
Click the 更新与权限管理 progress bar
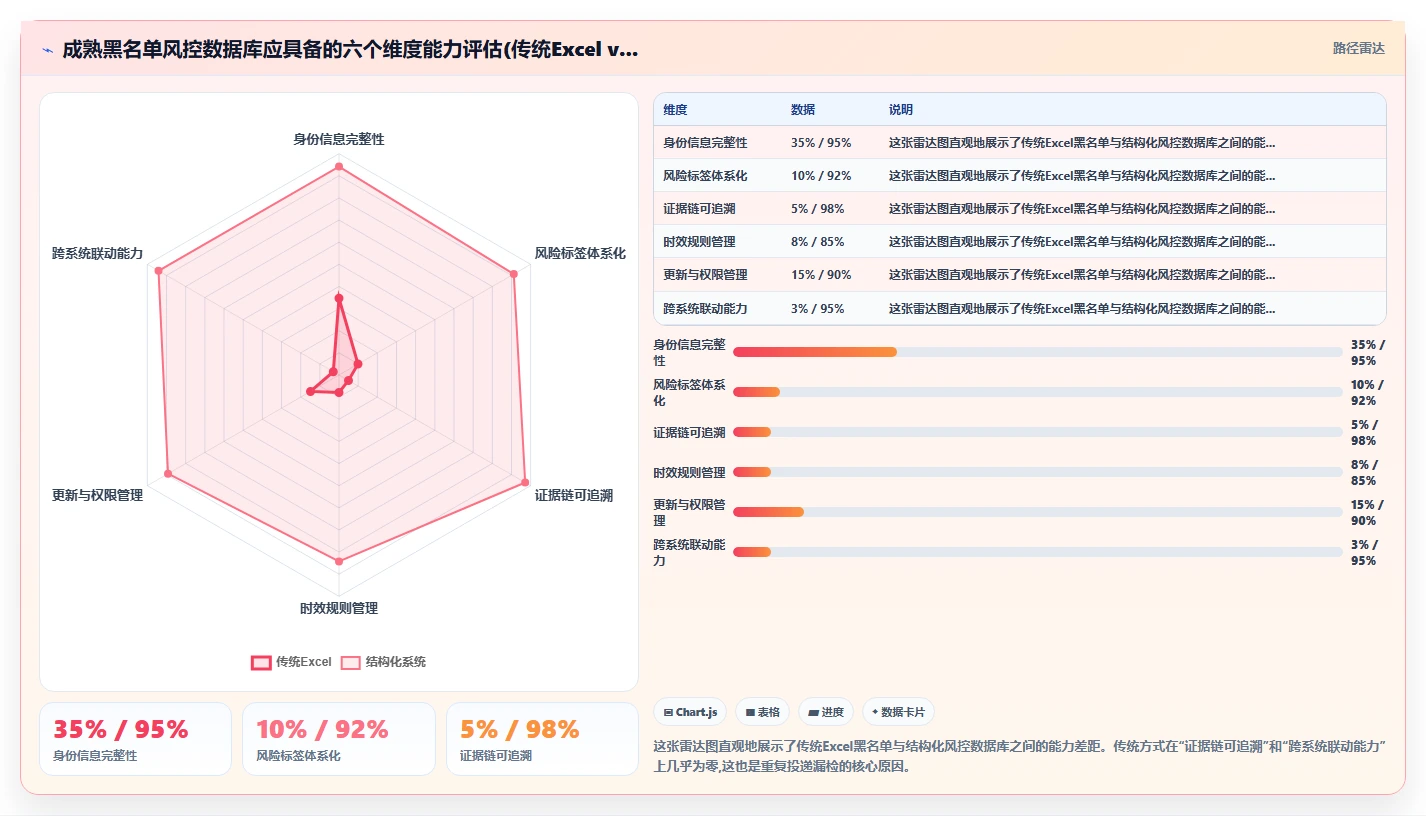[1038, 512]
